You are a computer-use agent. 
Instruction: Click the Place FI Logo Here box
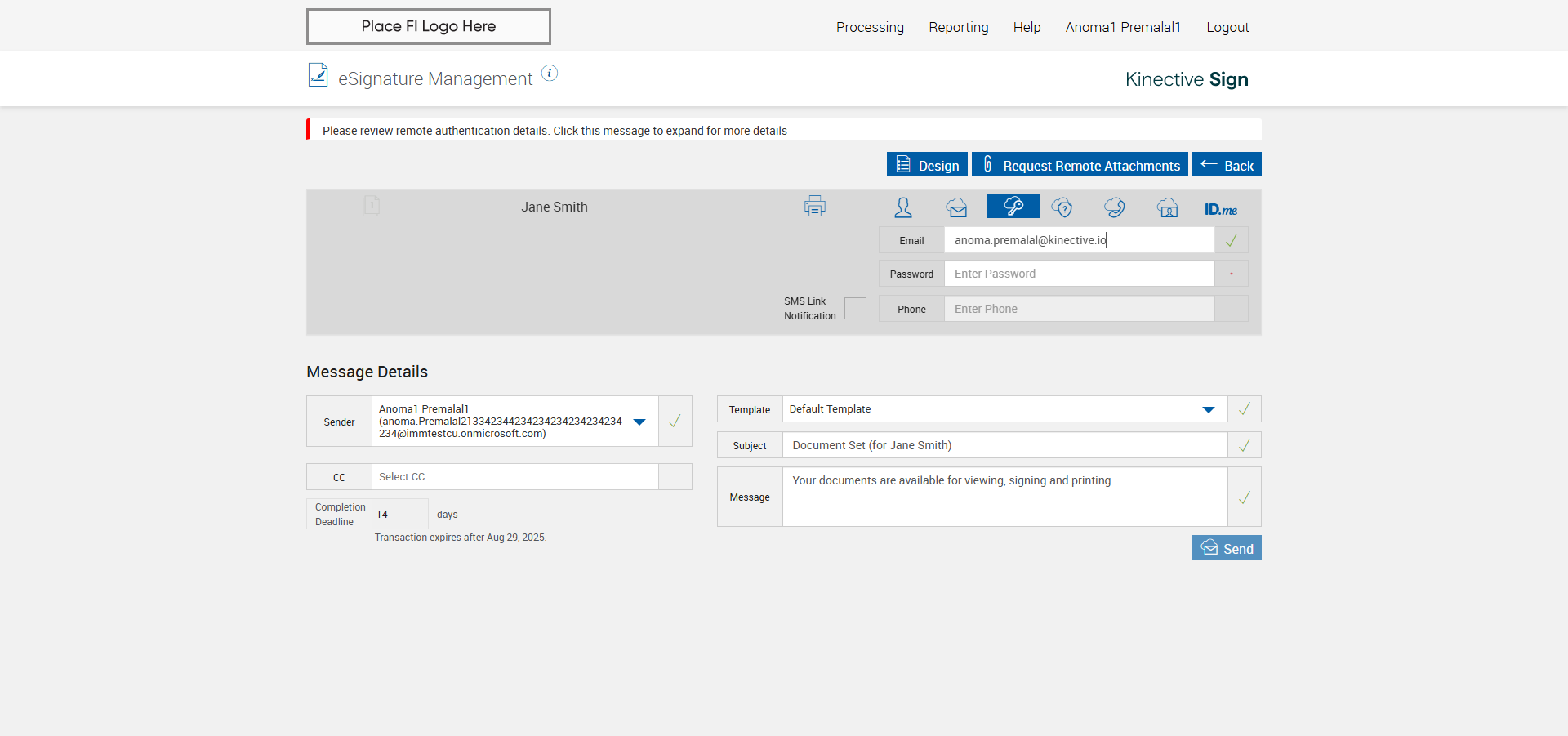[429, 26]
